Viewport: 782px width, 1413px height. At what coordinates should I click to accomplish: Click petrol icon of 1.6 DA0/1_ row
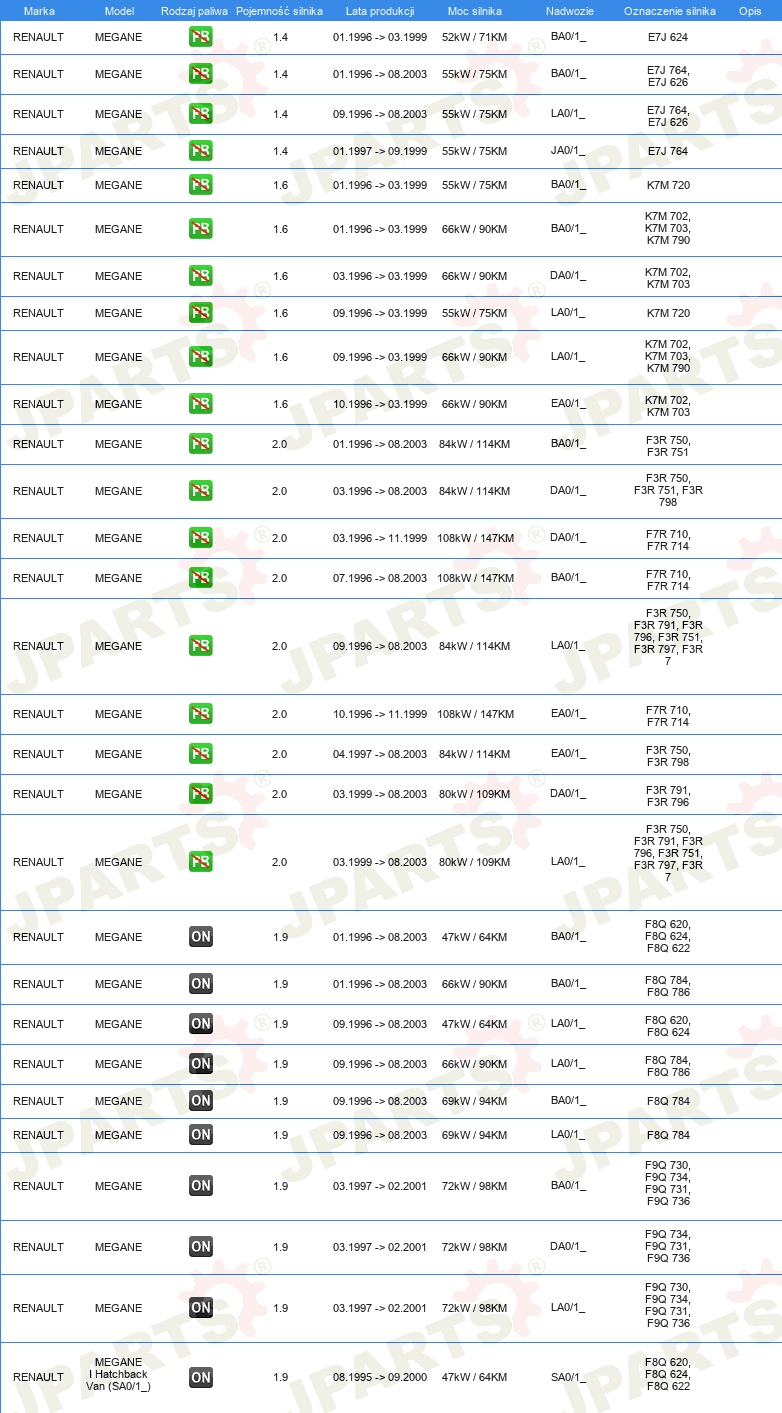(x=201, y=276)
